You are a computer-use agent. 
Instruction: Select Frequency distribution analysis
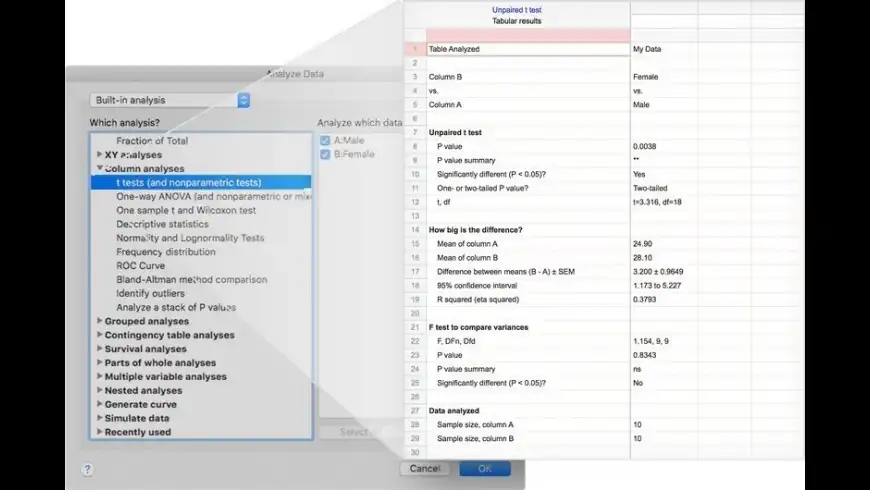(x=165, y=252)
